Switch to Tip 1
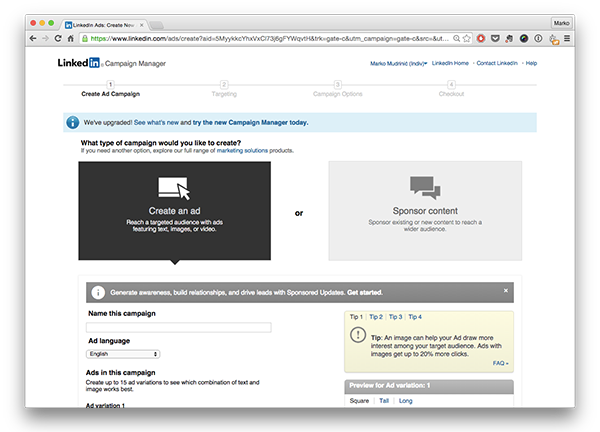Viewport: 600px width, 432px height. pyautogui.click(x=356, y=317)
